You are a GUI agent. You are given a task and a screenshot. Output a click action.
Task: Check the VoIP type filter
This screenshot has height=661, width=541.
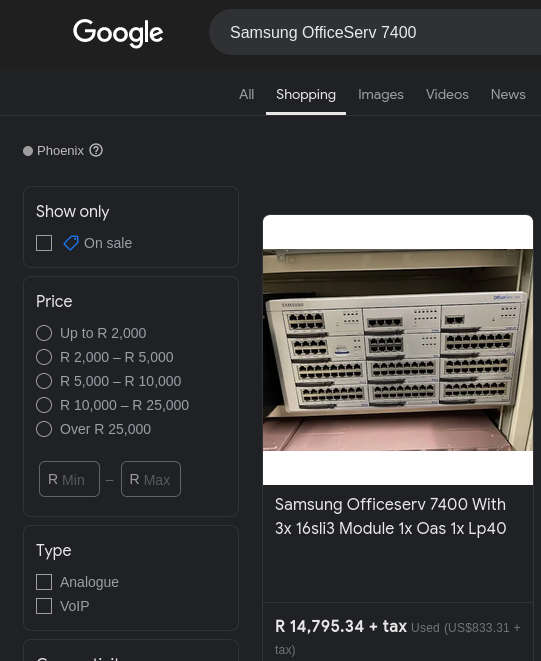click(44, 606)
